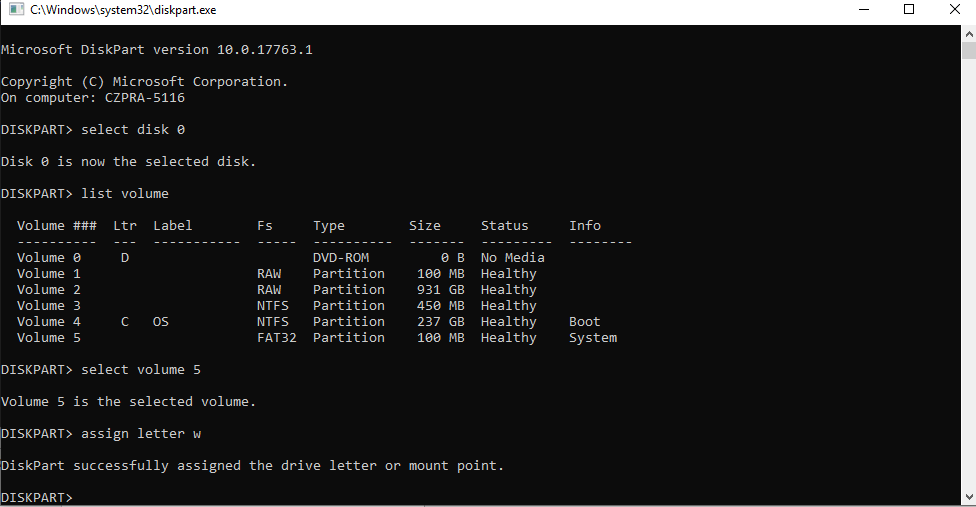Click the scrollbar down arrow

click(x=969, y=496)
